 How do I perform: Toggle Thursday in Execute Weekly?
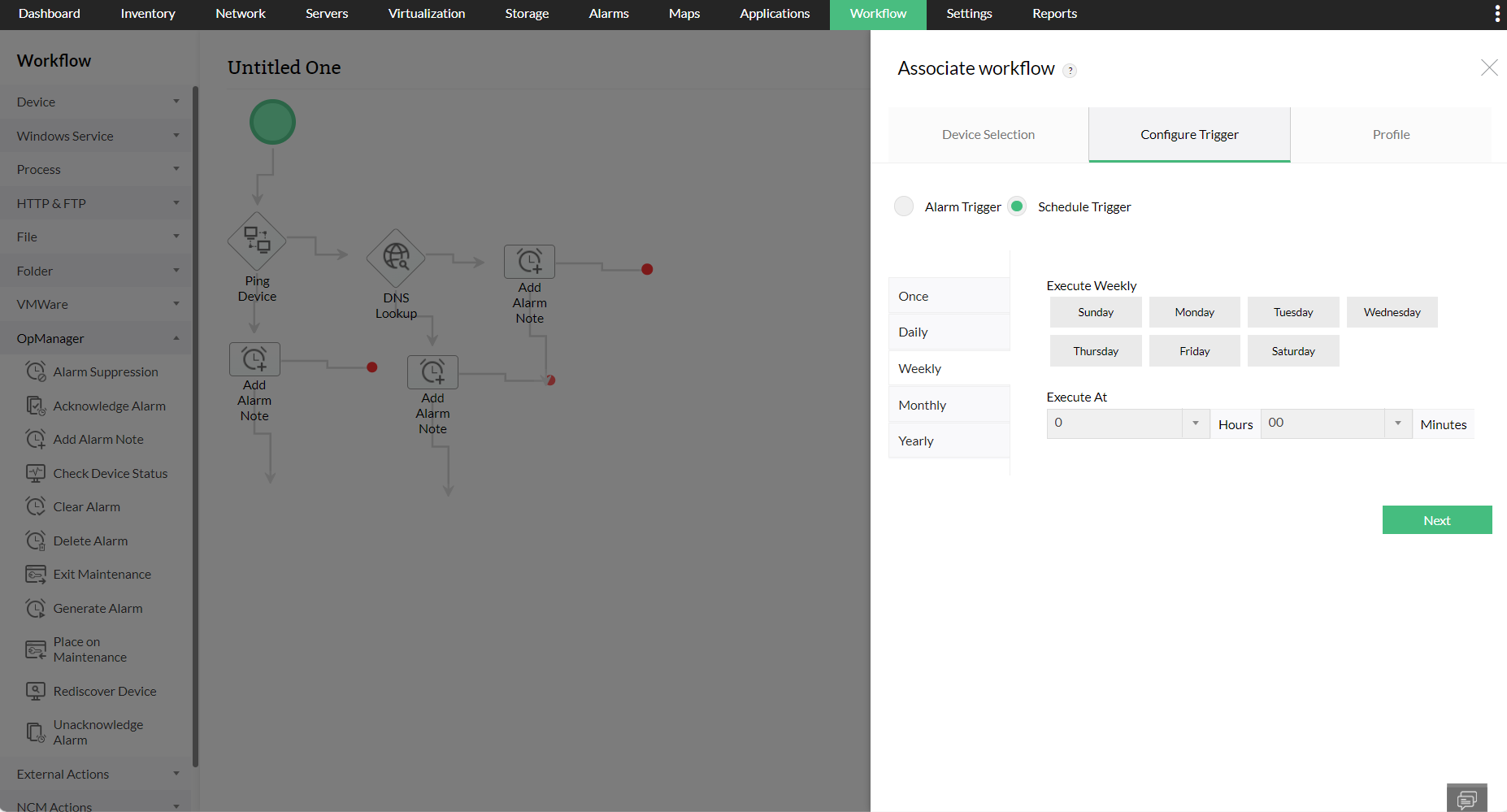click(1096, 351)
